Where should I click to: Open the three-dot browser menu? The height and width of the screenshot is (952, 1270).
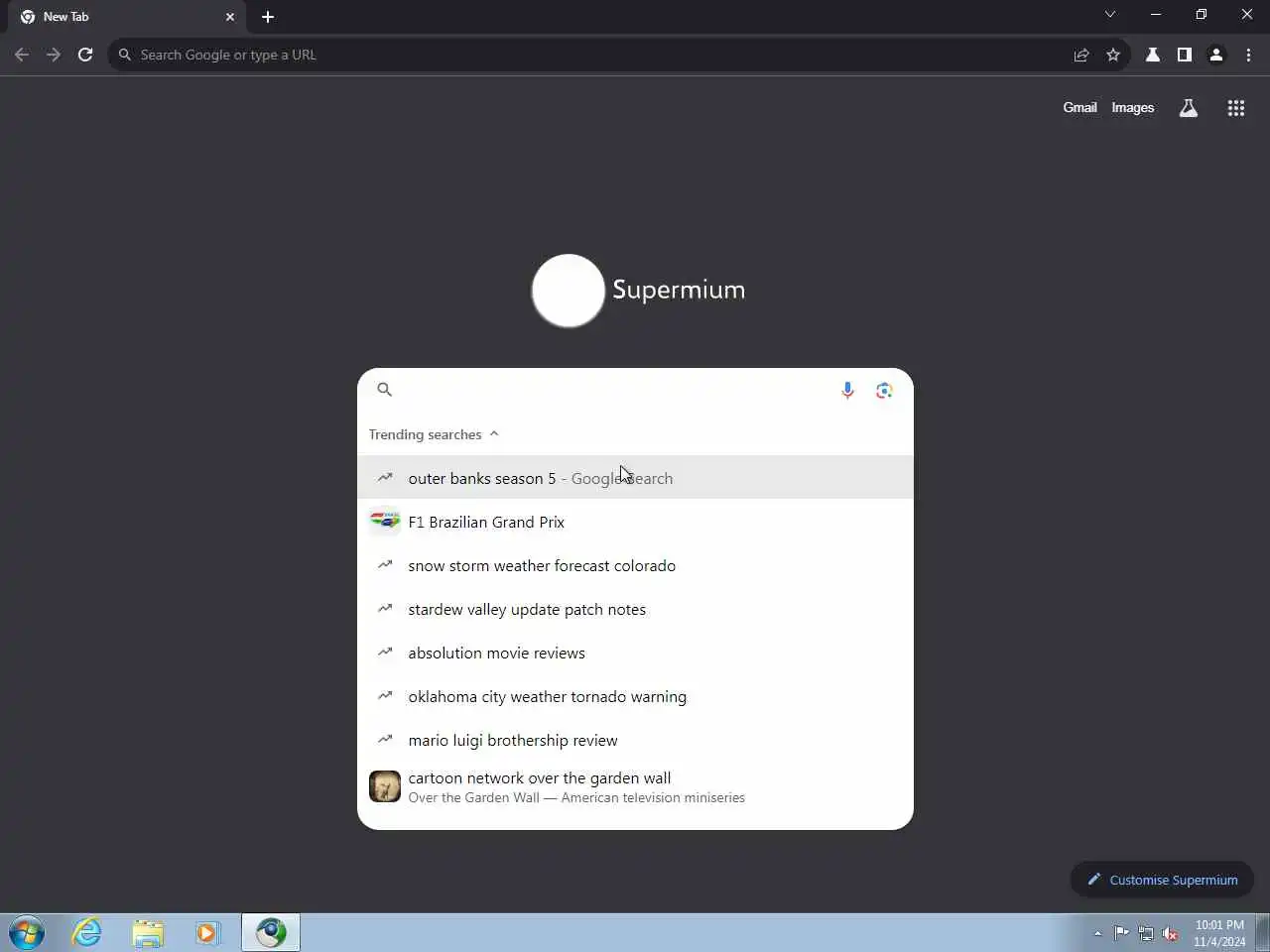point(1248,55)
